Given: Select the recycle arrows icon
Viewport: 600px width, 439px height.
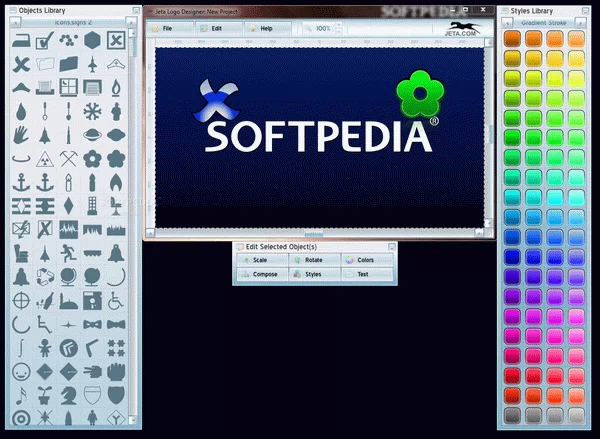Looking at the screenshot, I should (43, 276).
